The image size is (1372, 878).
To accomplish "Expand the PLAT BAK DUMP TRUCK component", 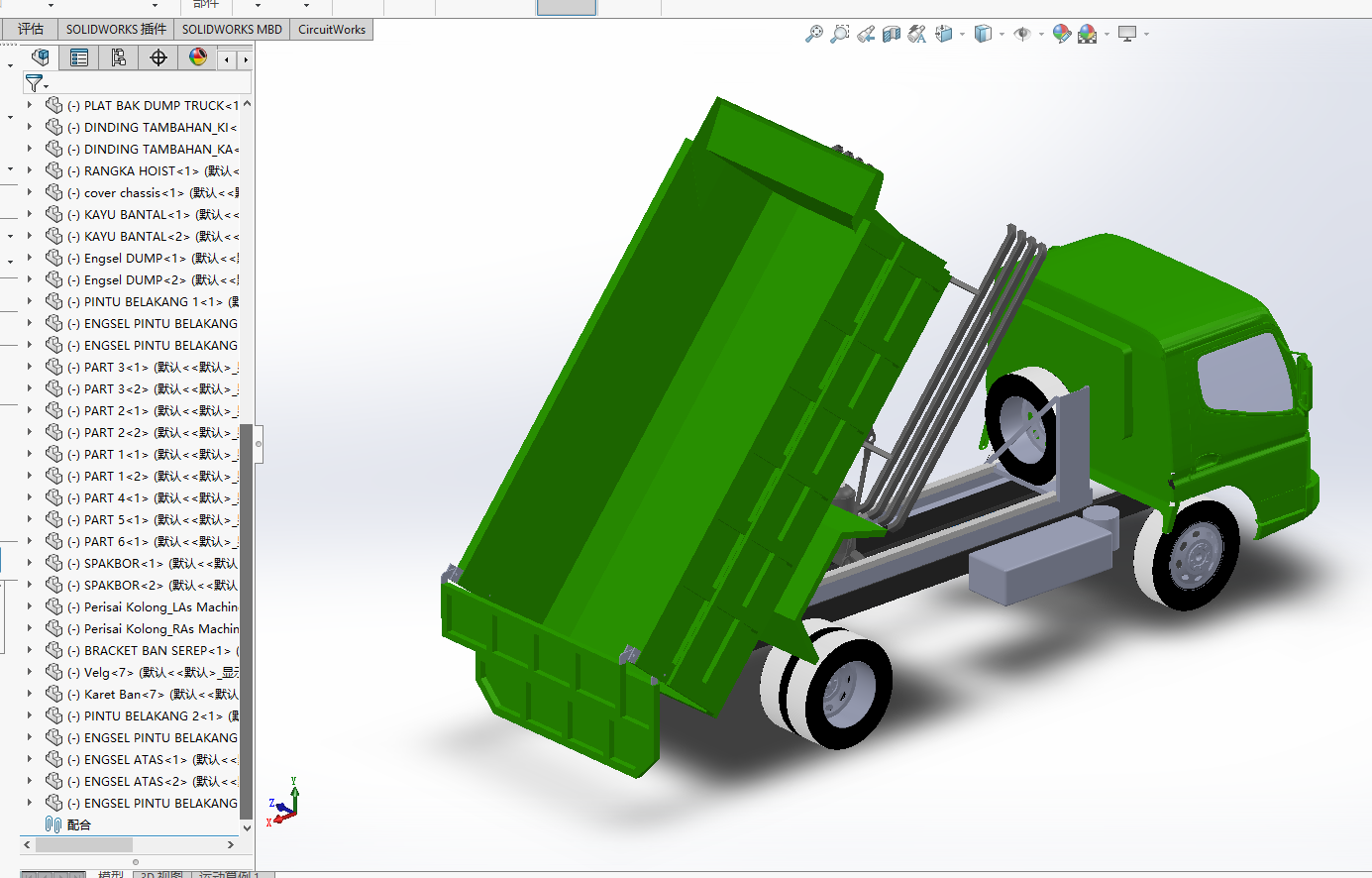I will (30, 105).
